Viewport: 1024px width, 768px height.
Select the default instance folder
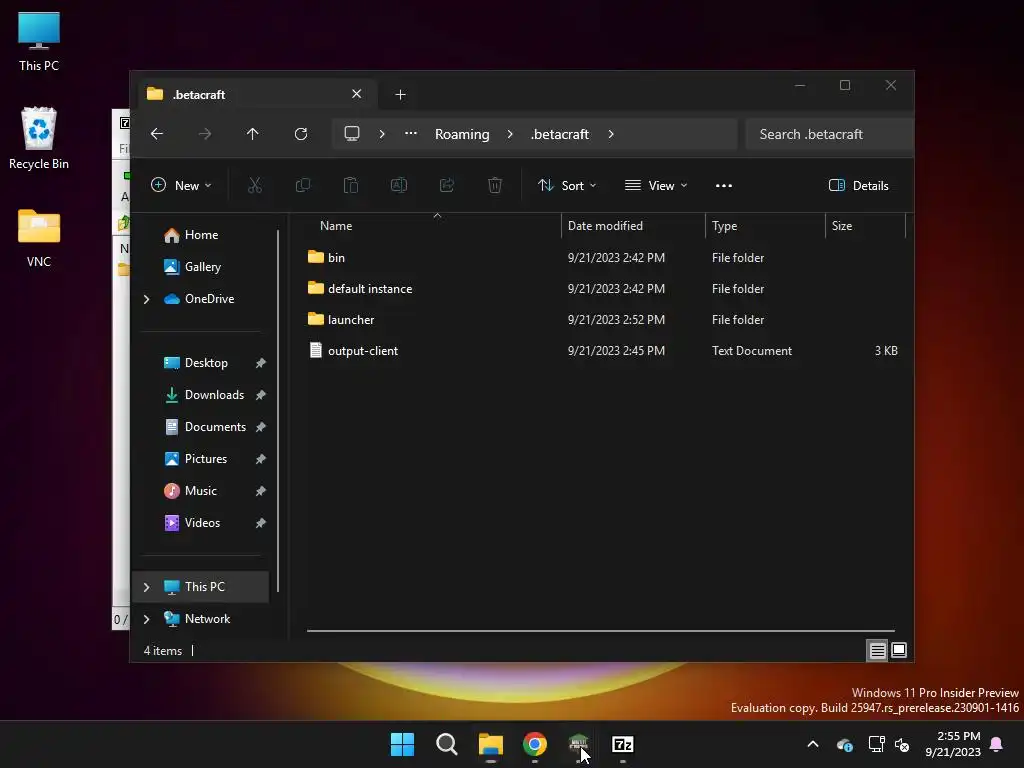coord(370,289)
